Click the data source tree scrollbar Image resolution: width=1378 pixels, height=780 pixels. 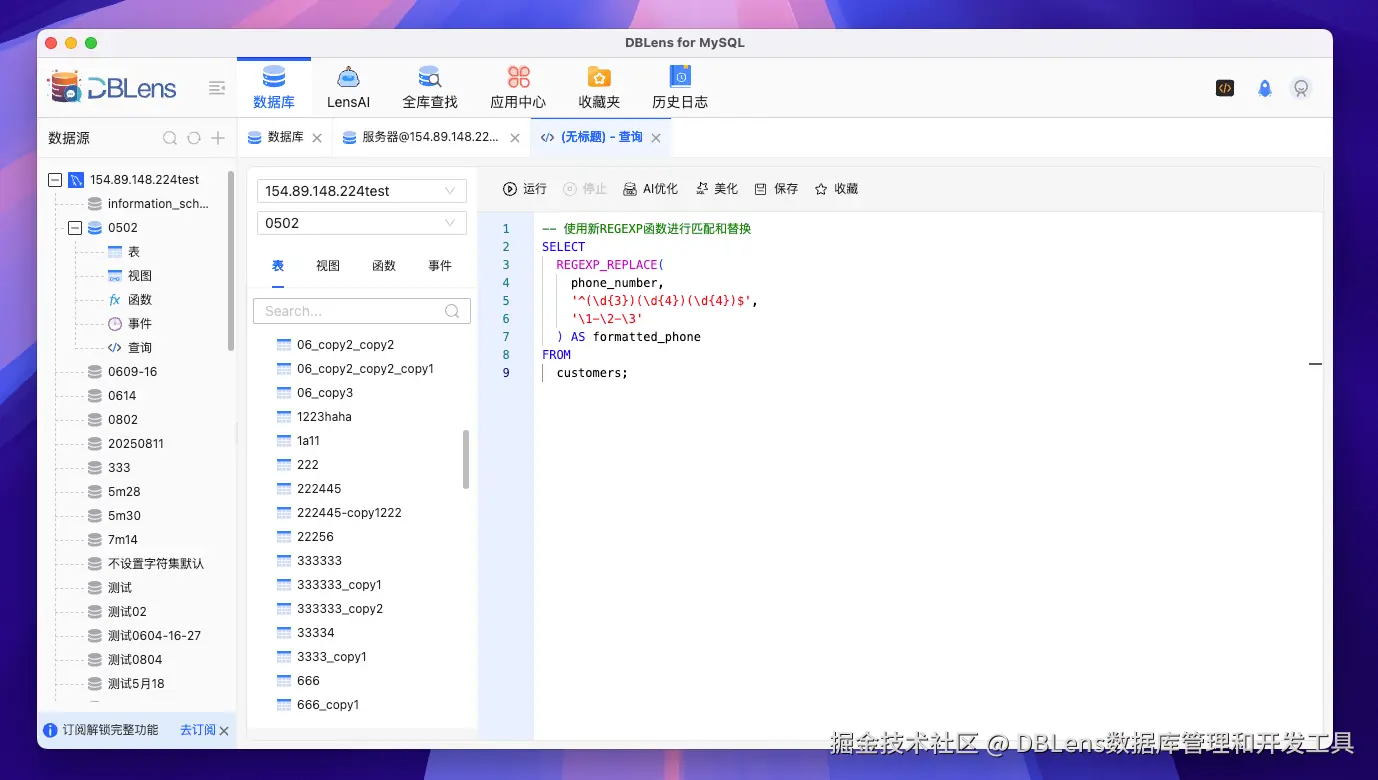232,260
